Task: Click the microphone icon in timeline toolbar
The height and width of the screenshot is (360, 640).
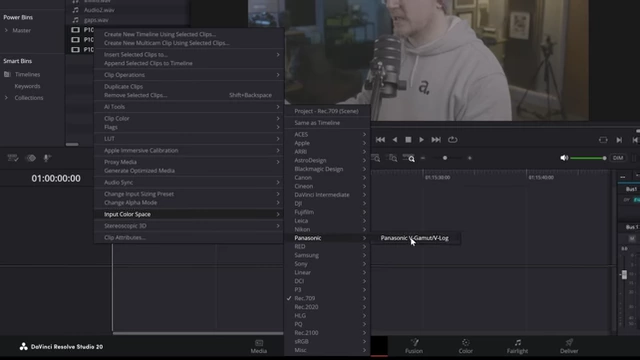Action: [x=47, y=158]
